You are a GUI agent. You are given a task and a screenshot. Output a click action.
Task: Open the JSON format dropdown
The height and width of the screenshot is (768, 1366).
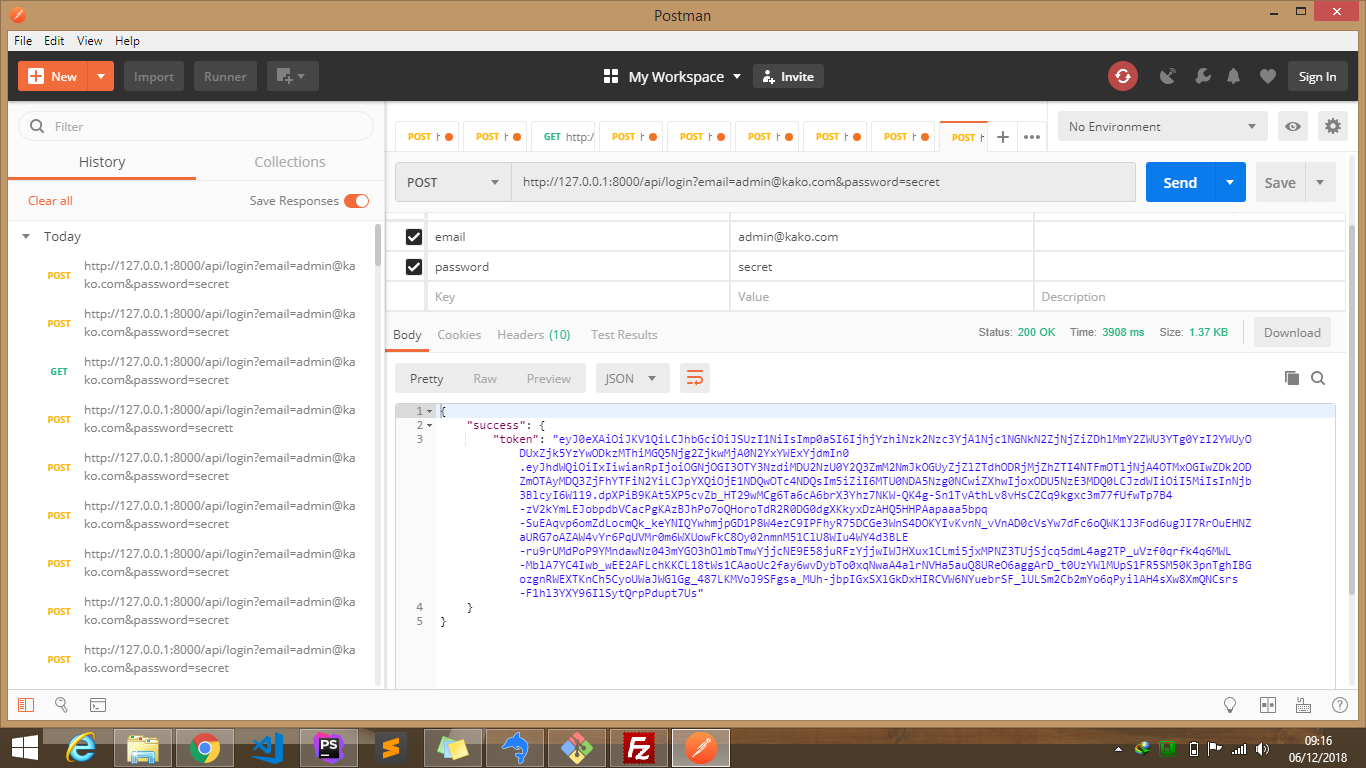(633, 378)
